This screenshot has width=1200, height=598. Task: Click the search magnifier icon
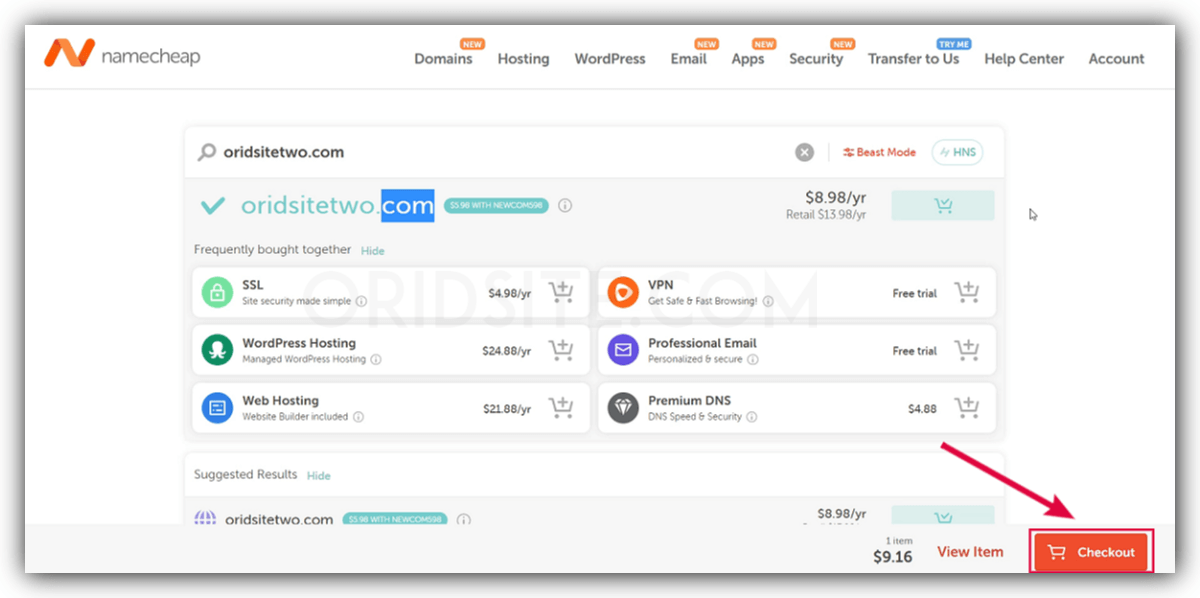point(207,152)
